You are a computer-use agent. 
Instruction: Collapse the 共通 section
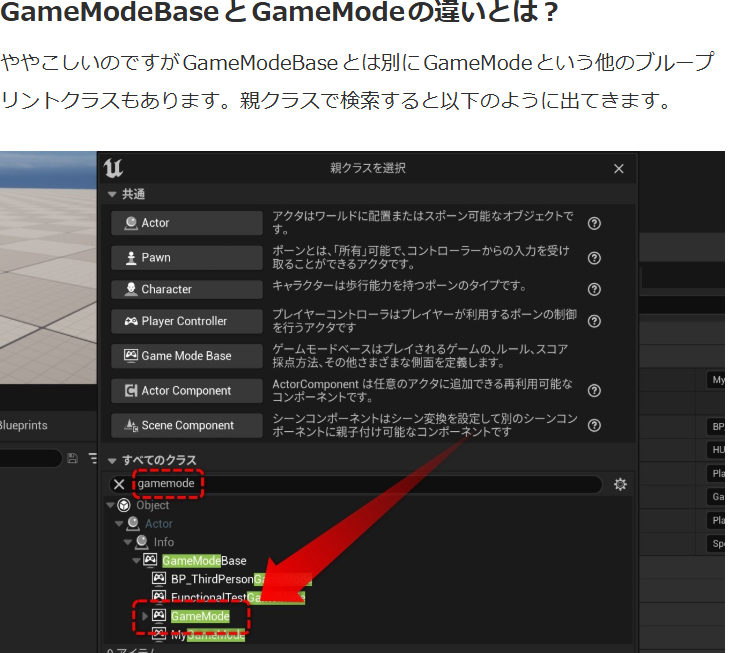(x=112, y=194)
